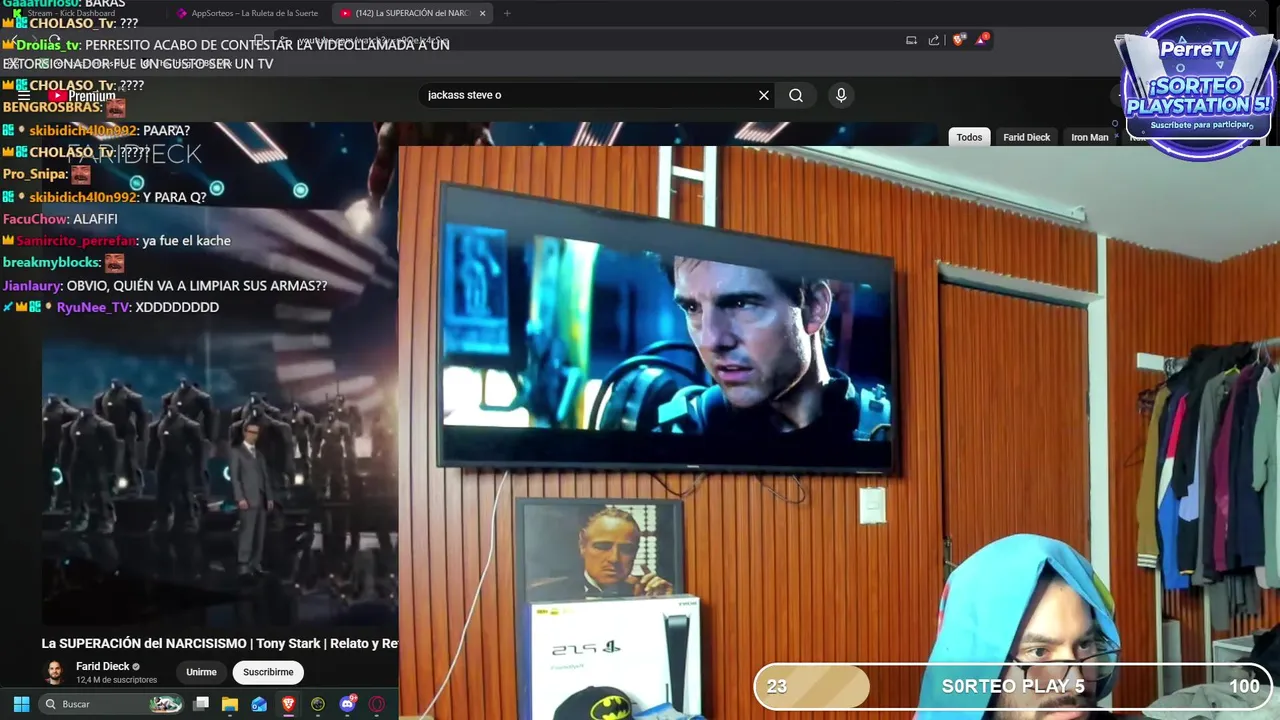This screenshot has height=720, width=1280.
Task: Click chat message 'RyuNee_TV: XDDDDDDDD'
Action: tap(138, 307)
